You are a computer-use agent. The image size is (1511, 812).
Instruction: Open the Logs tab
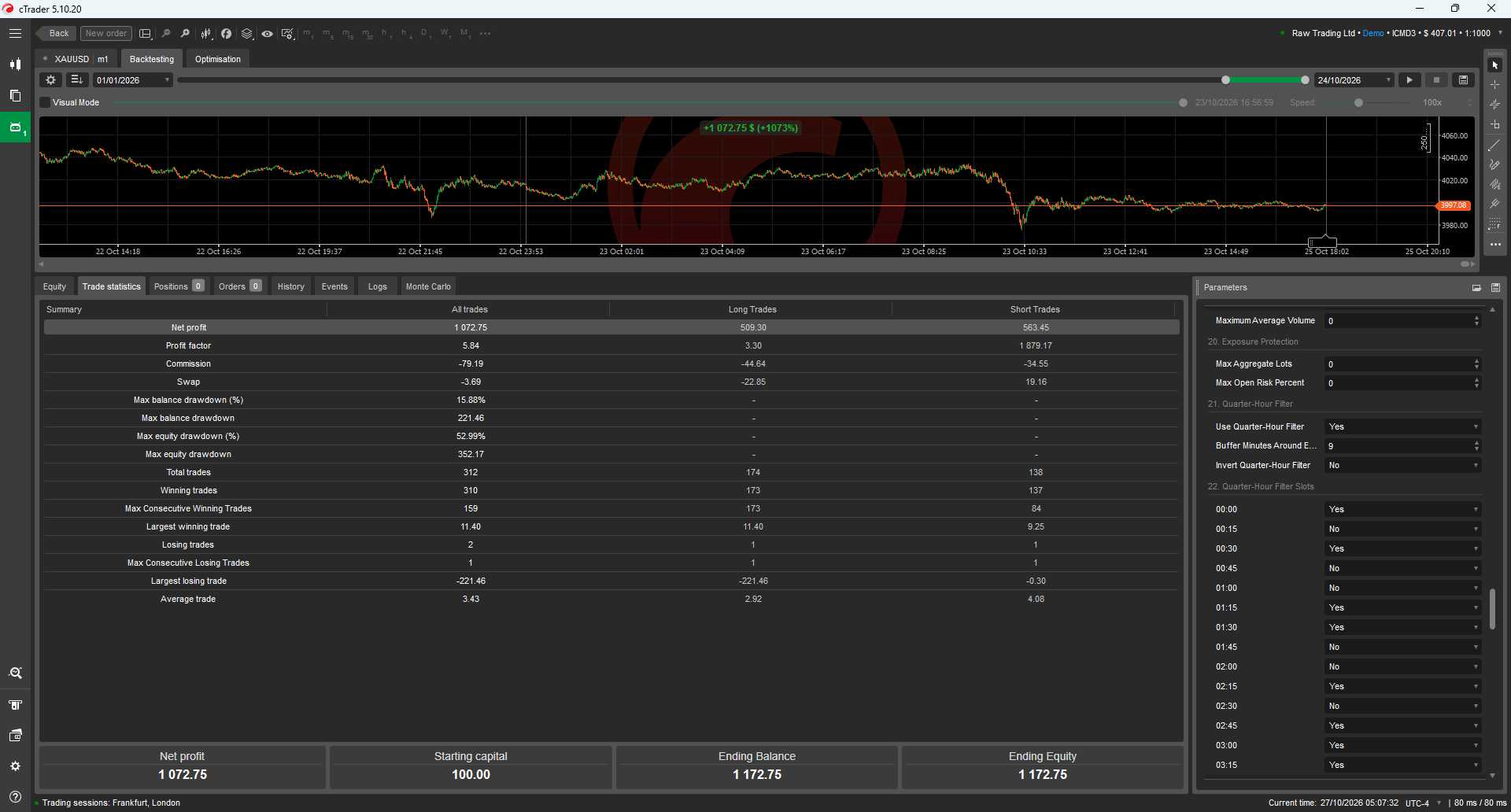pos(378,286)
